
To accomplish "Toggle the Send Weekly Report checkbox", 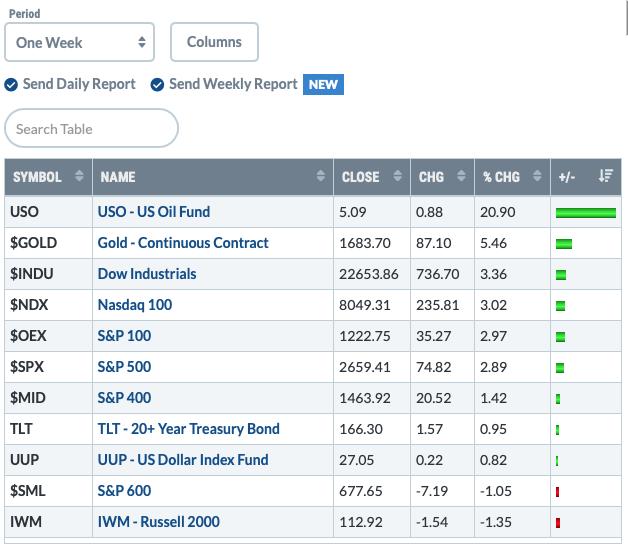I will click(157, 84).
